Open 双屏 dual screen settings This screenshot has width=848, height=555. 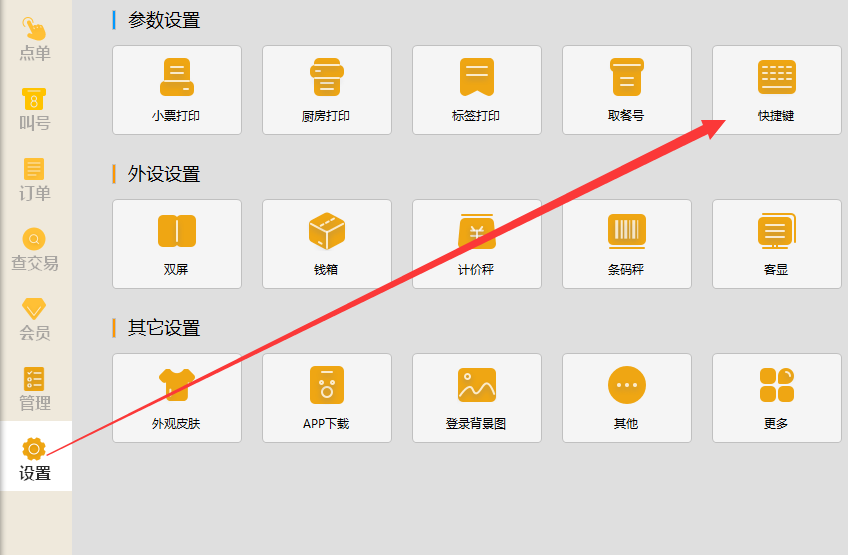[176, 244]
